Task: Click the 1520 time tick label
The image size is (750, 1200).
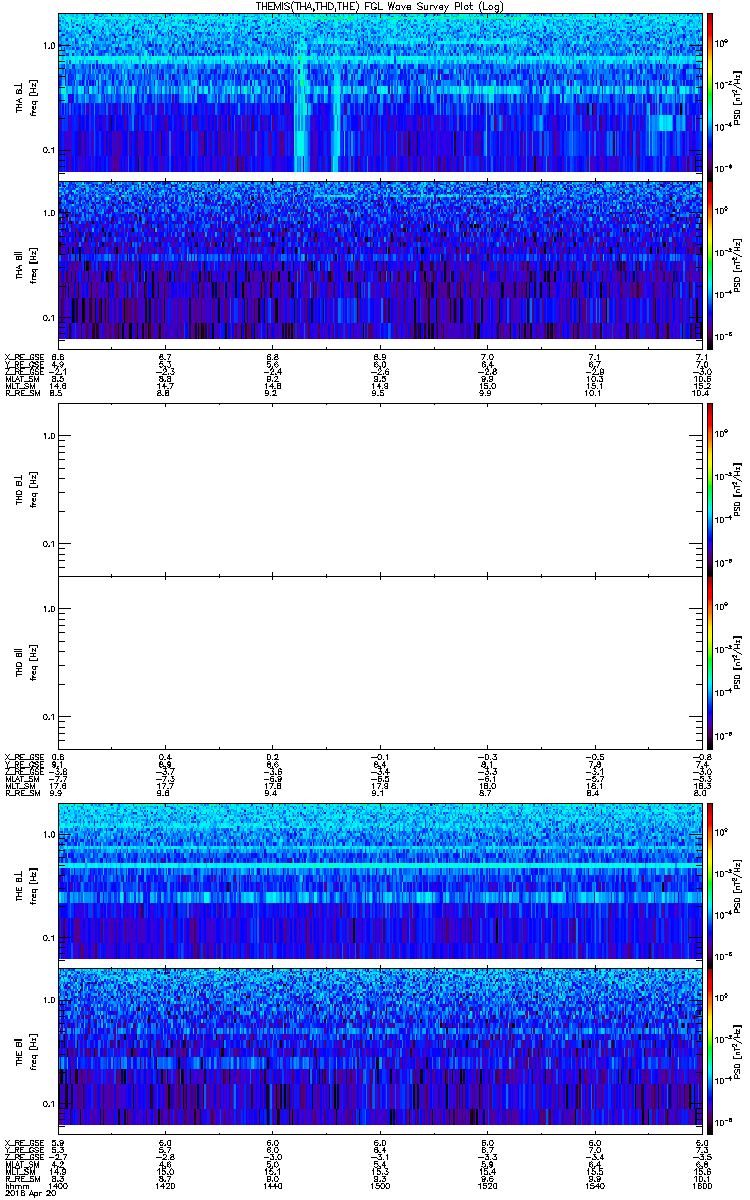Action: [x=488, y=1184]
